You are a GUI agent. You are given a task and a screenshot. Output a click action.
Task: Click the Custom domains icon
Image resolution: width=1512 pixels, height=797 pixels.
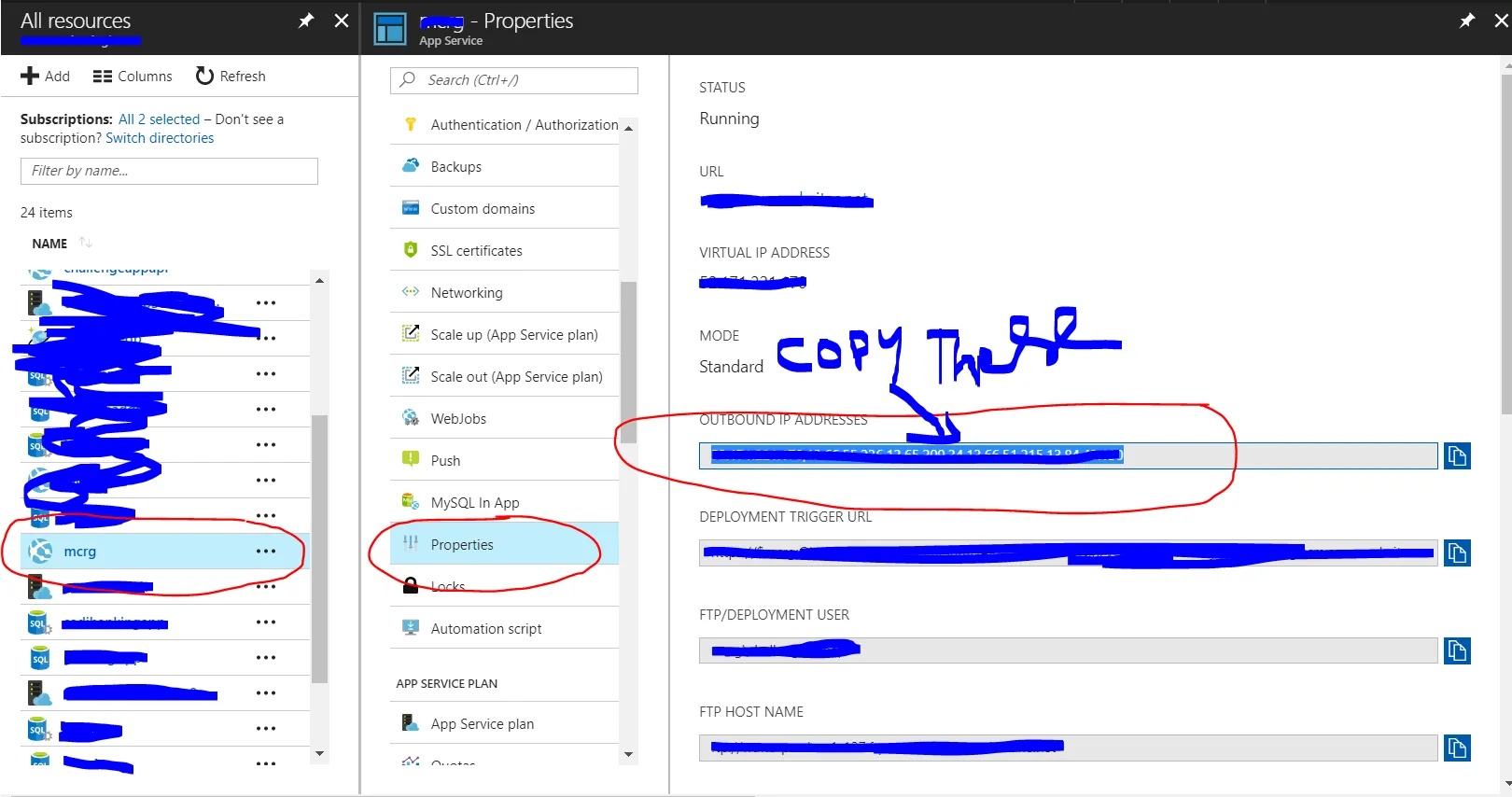411,208
